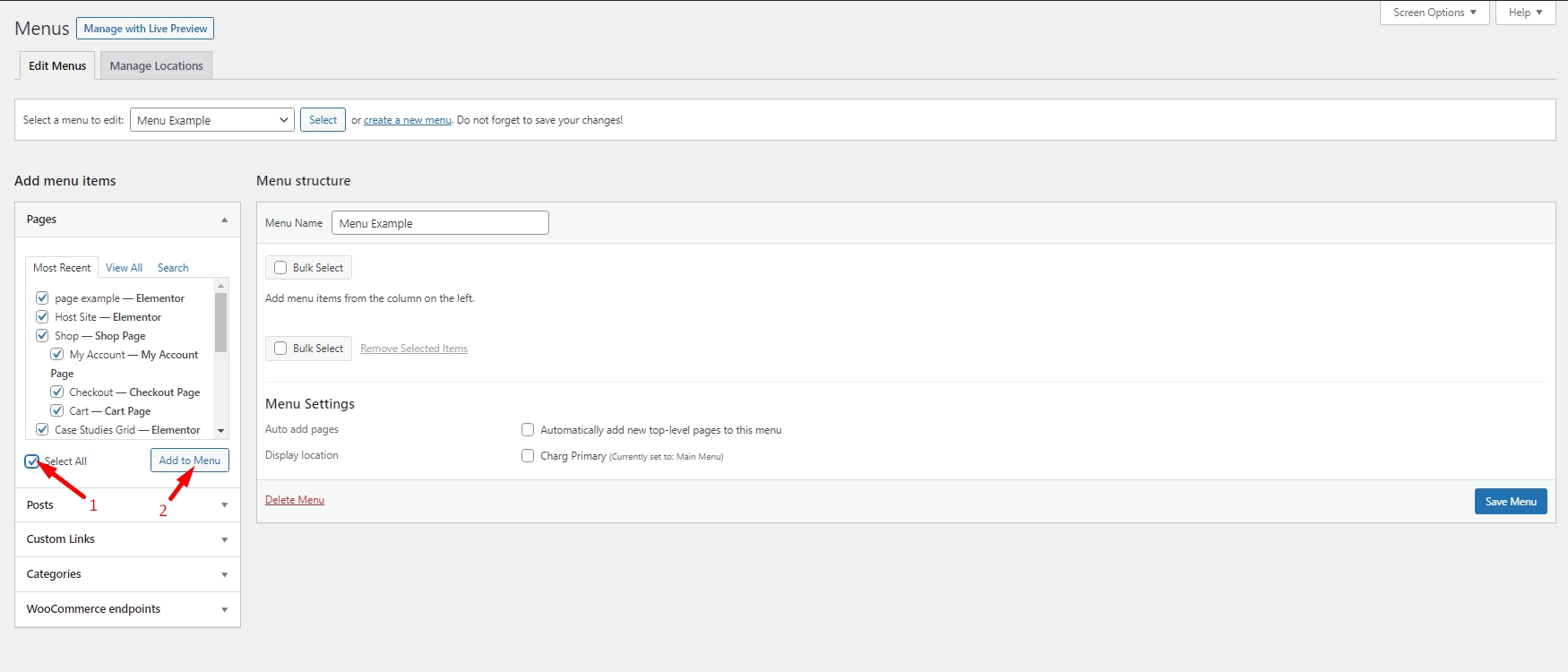Click the pages list scrollbar down arrow
This screenshot has height=672, width=1568.
pyautogui.click(x=221, y=431)
